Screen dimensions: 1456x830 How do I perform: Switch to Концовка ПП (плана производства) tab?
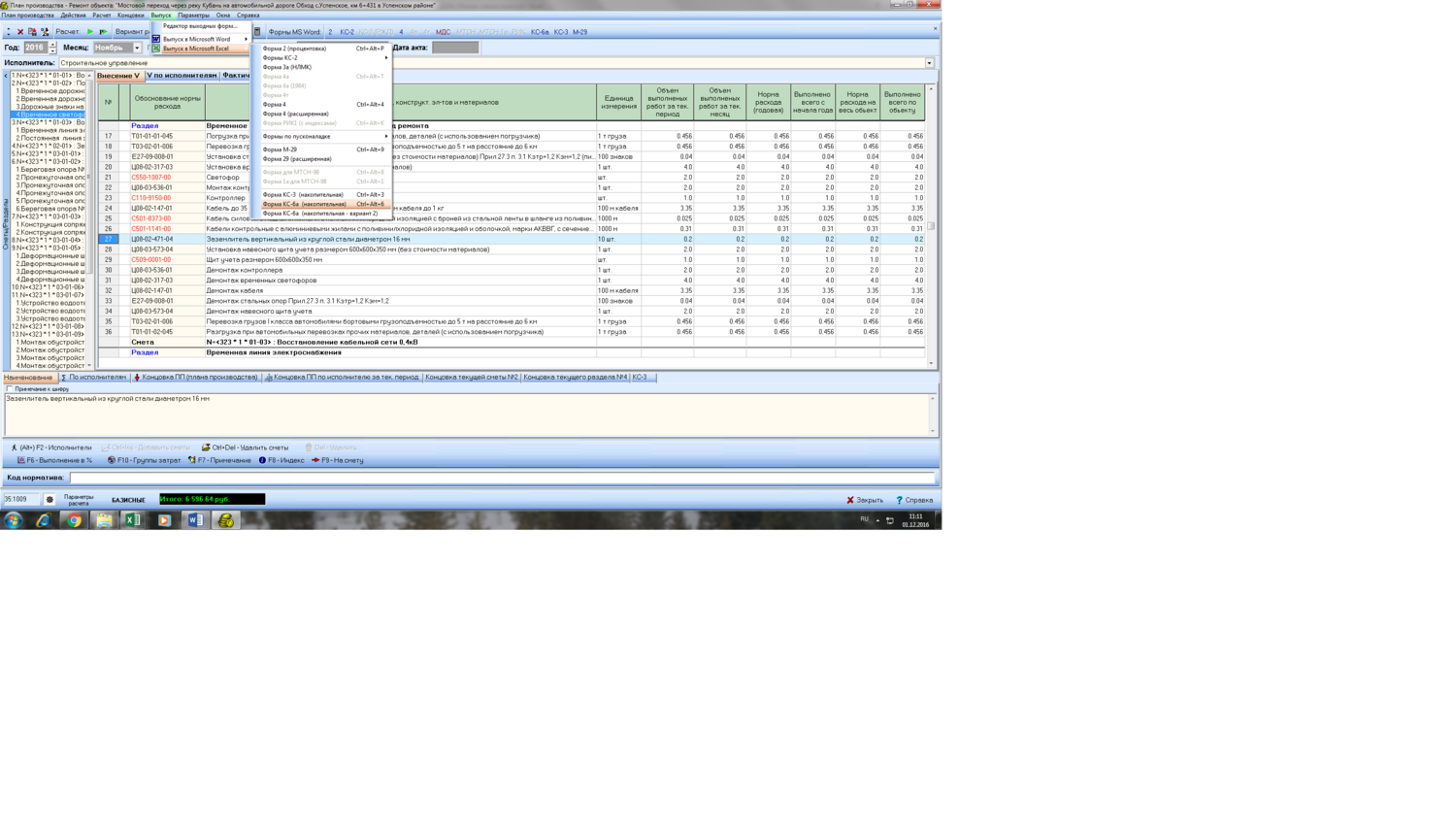click(195, 378)
